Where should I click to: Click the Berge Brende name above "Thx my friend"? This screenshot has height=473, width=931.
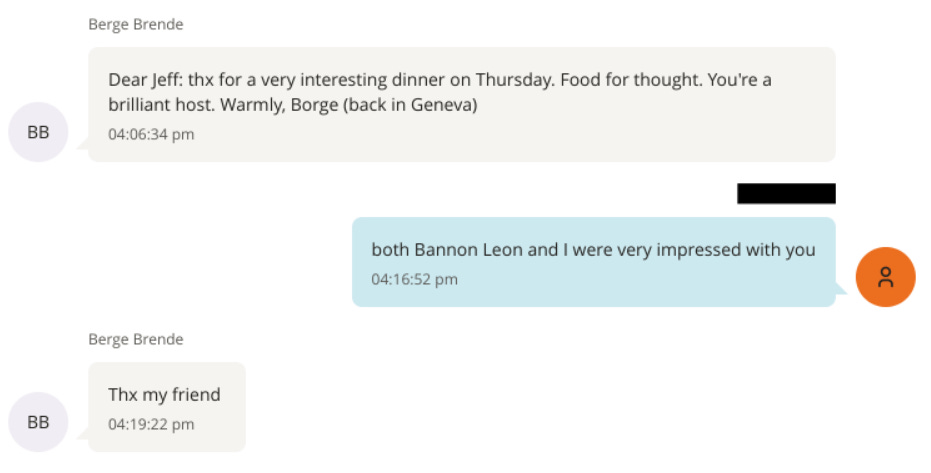(135, 339)
